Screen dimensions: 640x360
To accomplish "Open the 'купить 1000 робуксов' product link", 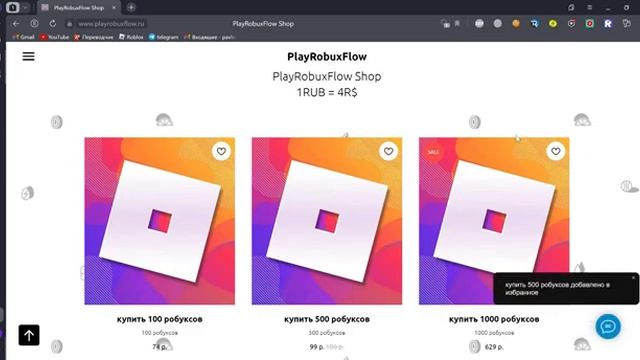I will tap(494, 319).
